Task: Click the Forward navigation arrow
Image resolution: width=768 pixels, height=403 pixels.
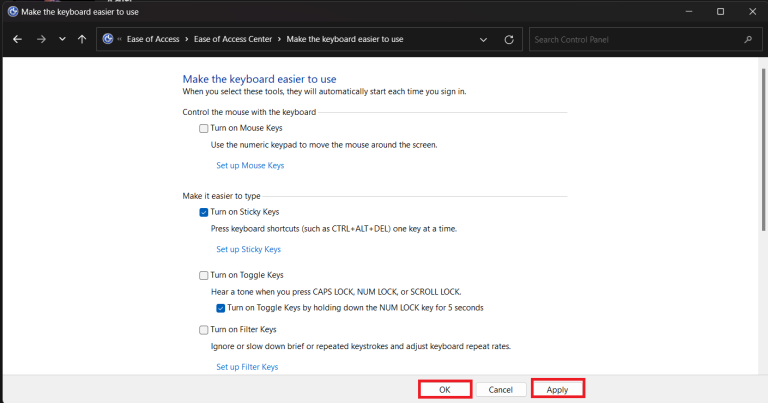Action: pos(41,40)
